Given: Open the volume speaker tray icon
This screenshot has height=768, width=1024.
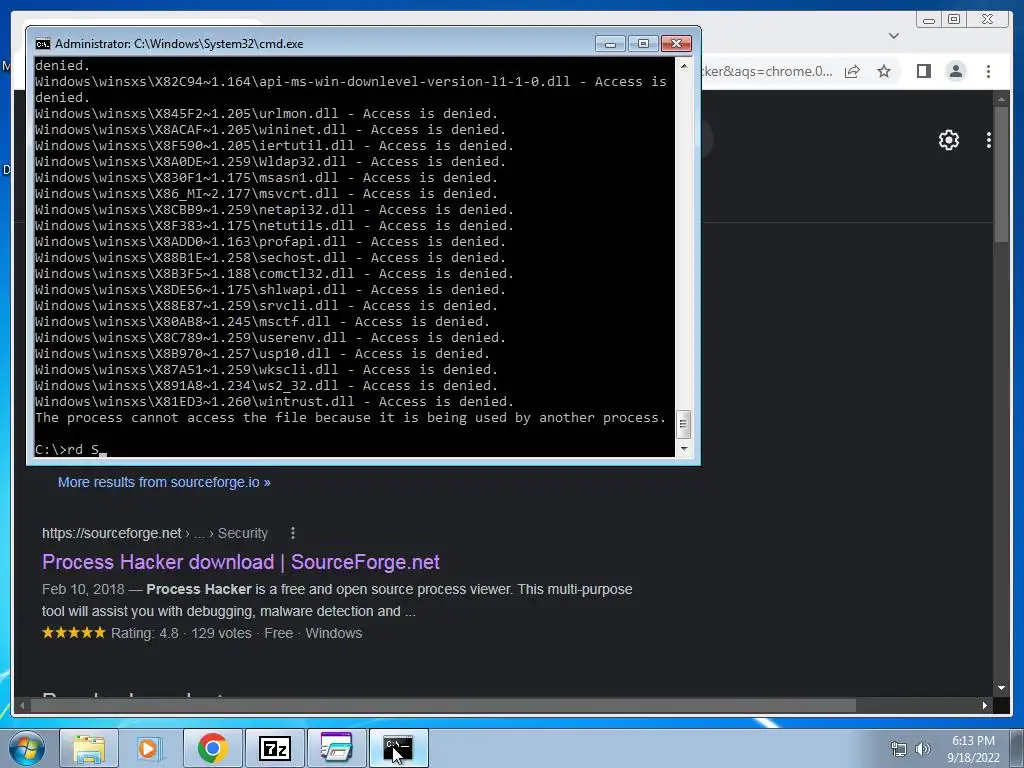Looking at the screenshot, I should click(923, 749).
